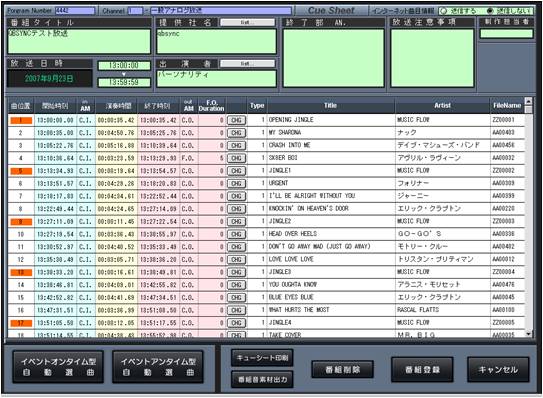
Task: Click the イベントオンタイム型 自動選曲 button
Action: coord(58,367)
